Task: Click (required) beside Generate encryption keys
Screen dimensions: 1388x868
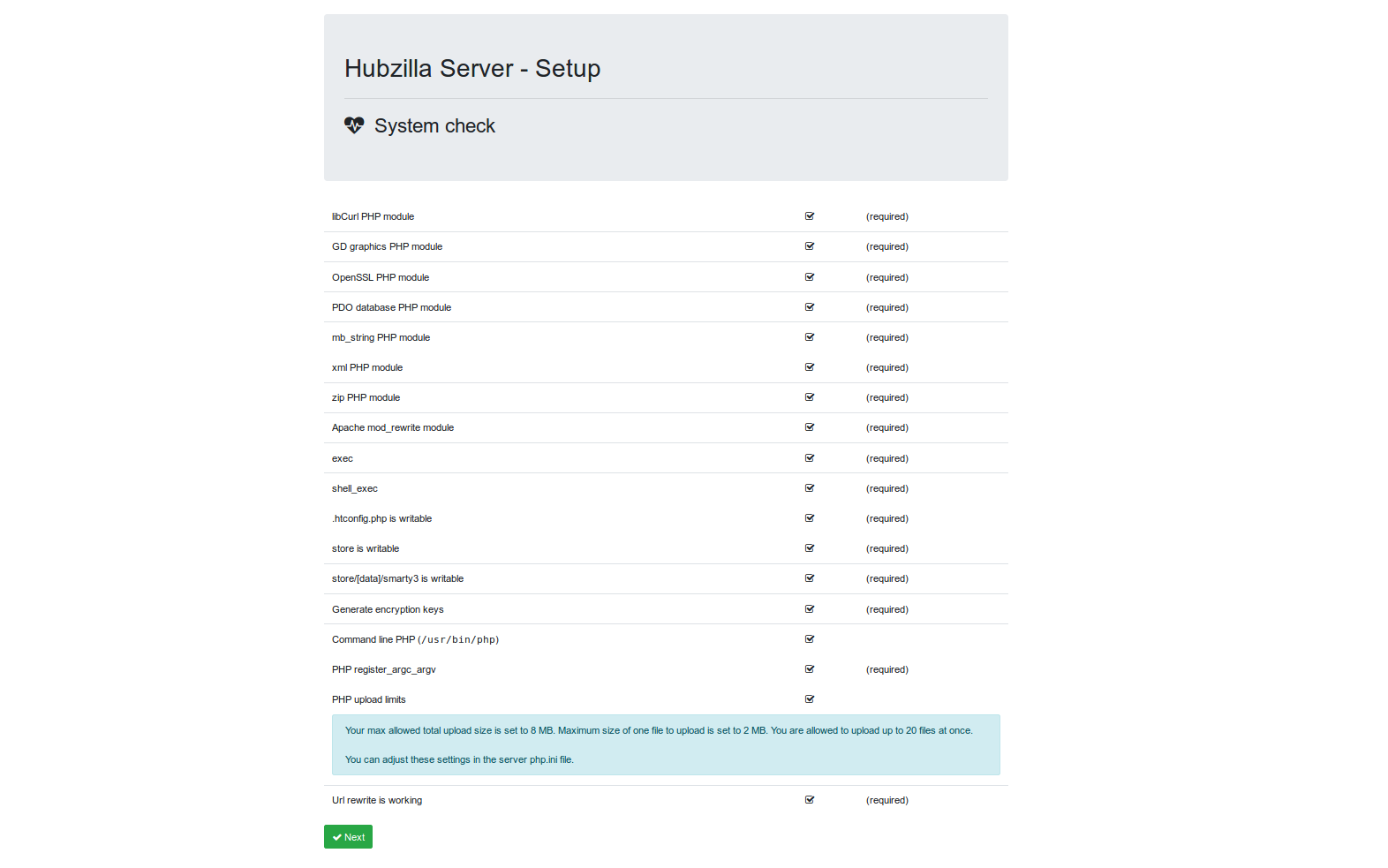Action: (x=887, y=609)
